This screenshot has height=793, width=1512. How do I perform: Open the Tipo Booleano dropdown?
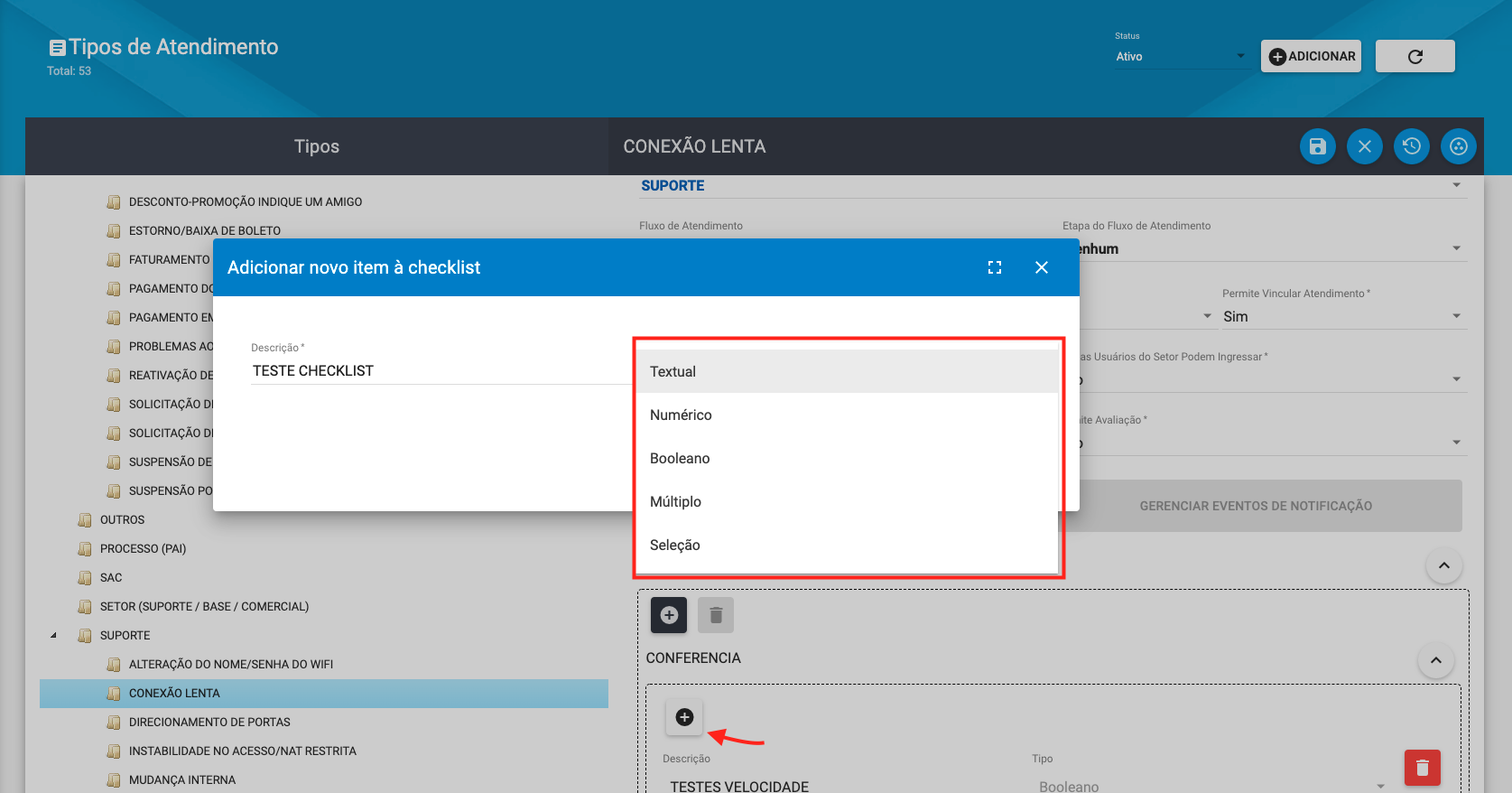[x=1211, y=786]
